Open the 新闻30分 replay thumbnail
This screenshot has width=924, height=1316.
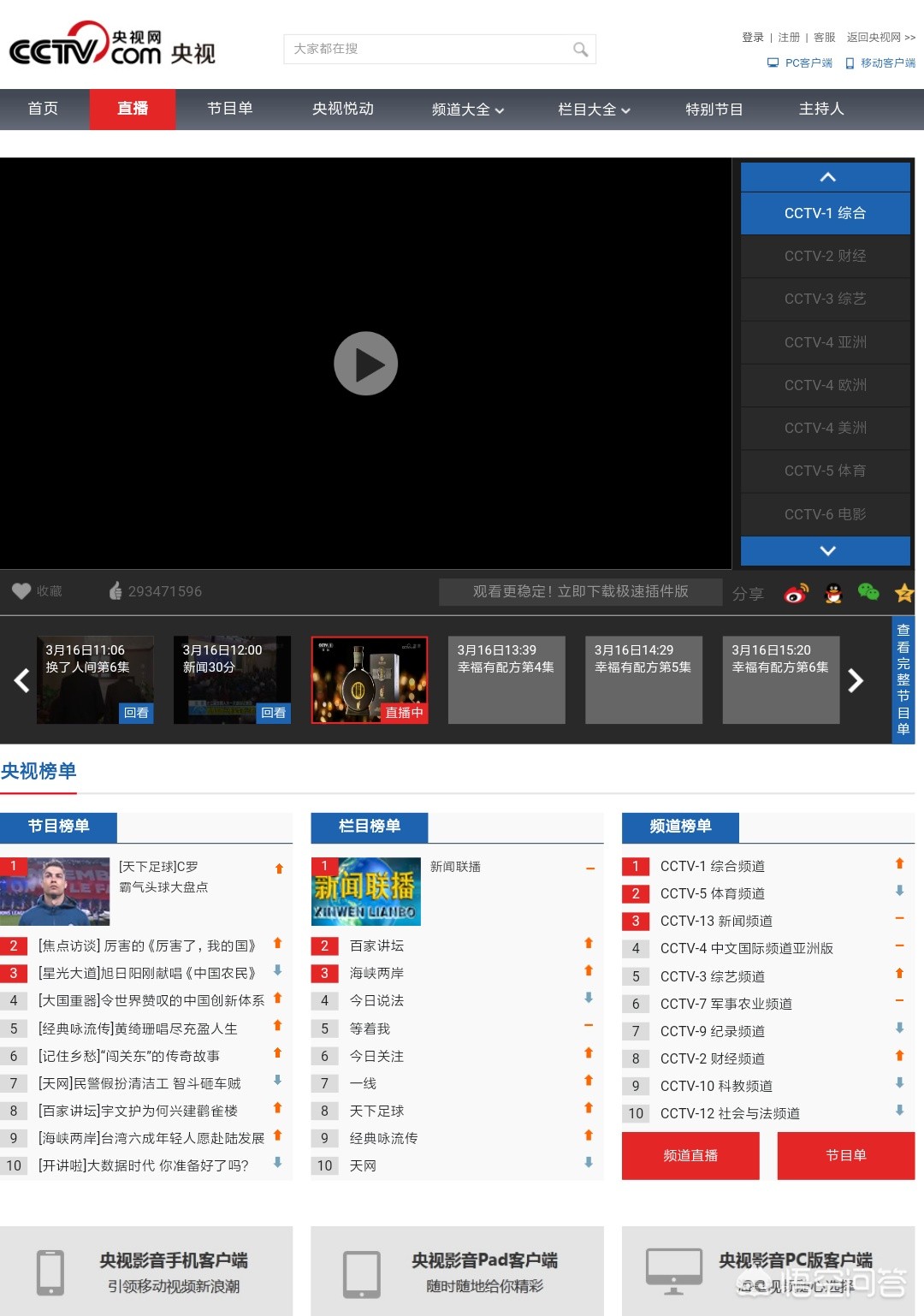(x=232, y=679)
